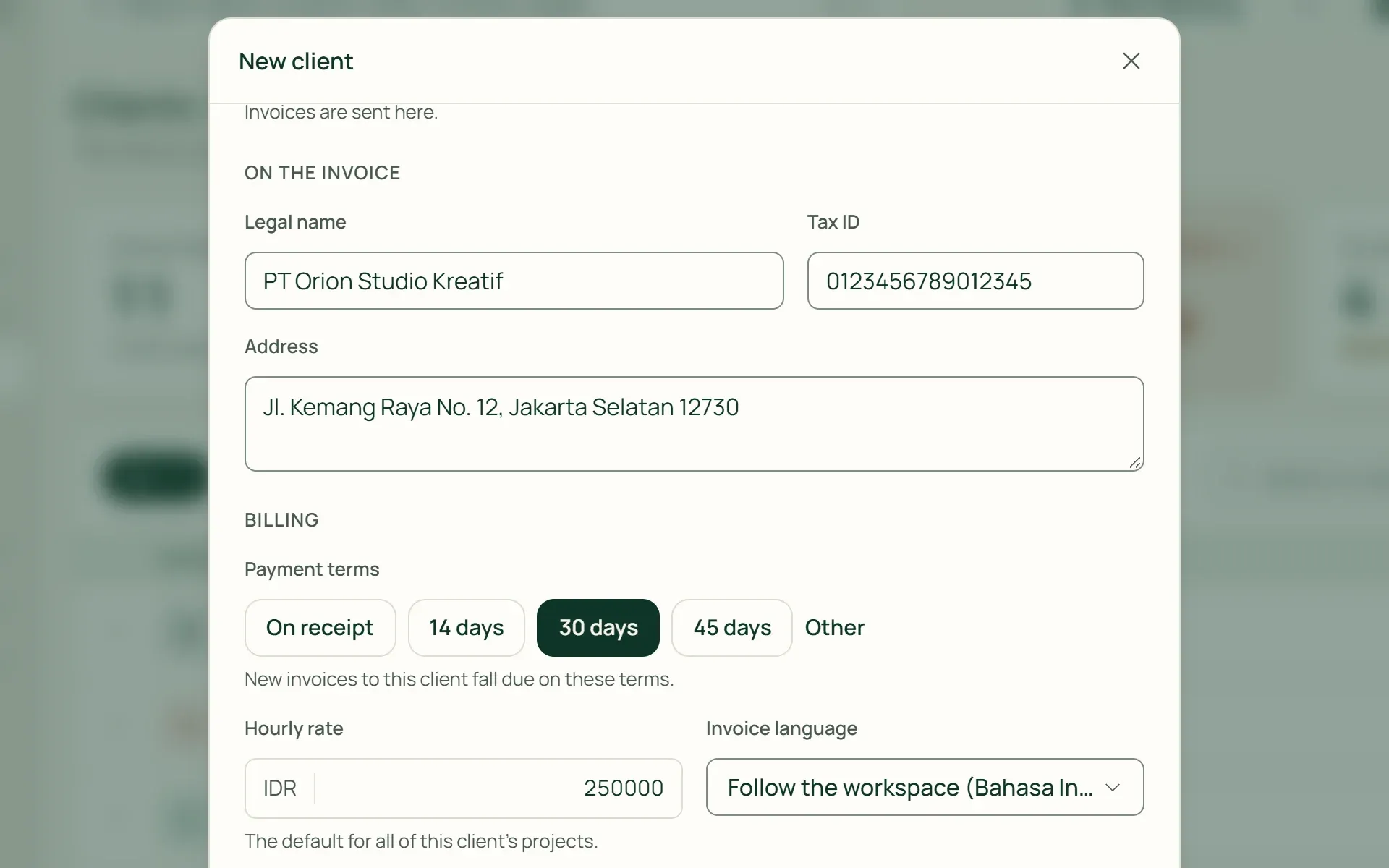Click the Hourly rate label
Image resolution: width=1389 pixels, height=868 pixels.
point(294,728)
